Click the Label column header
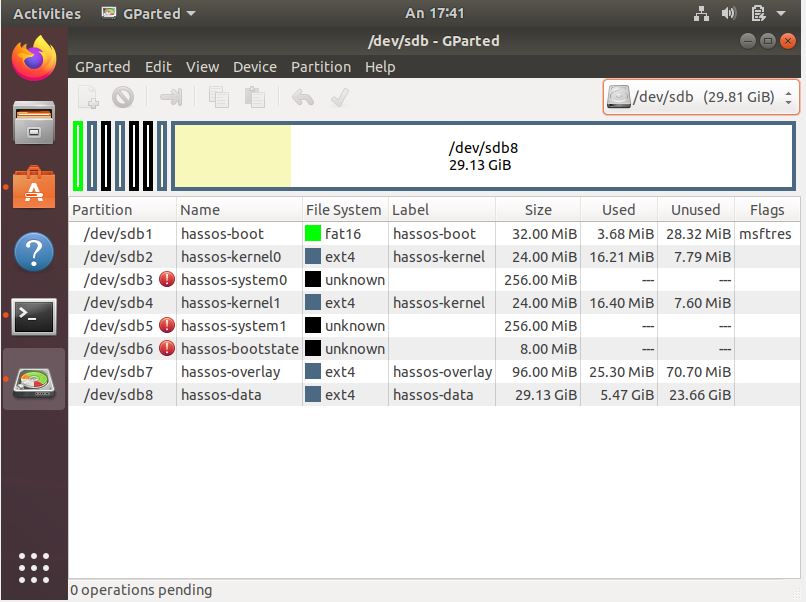The image size is (806, 602). point(442,210)
